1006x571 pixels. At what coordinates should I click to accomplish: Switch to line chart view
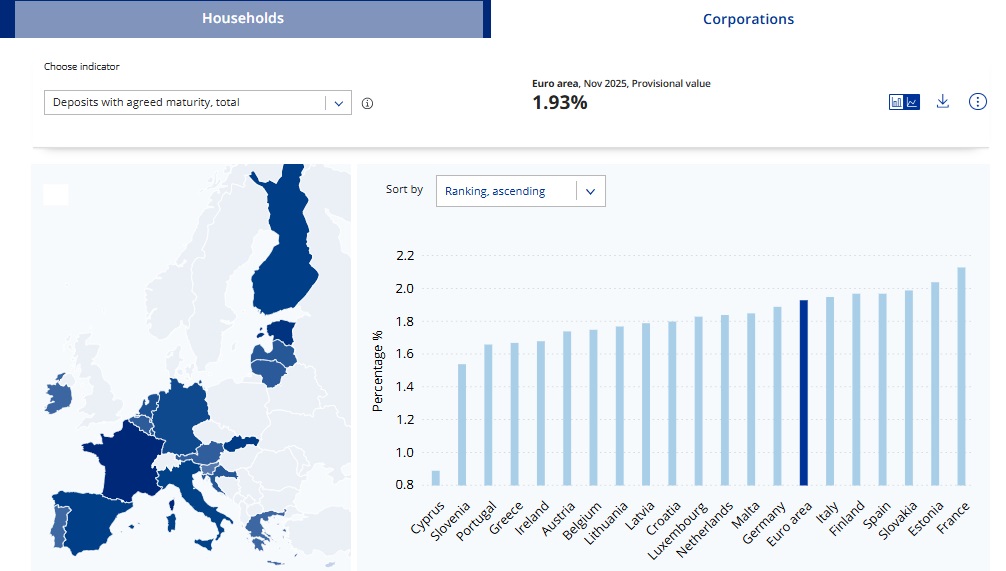click(x=912, y=102)
